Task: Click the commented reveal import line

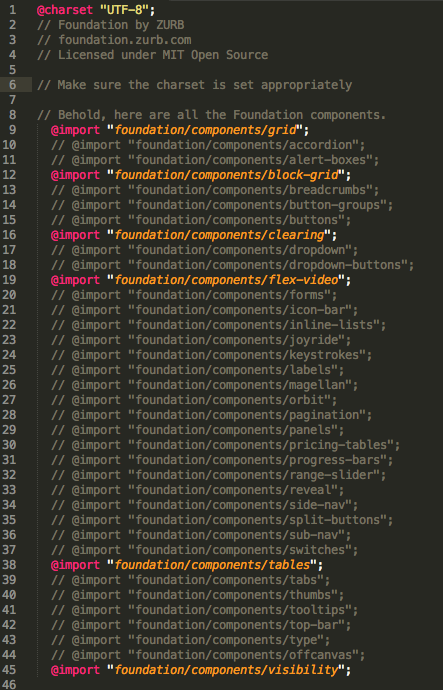Action: 197,490
